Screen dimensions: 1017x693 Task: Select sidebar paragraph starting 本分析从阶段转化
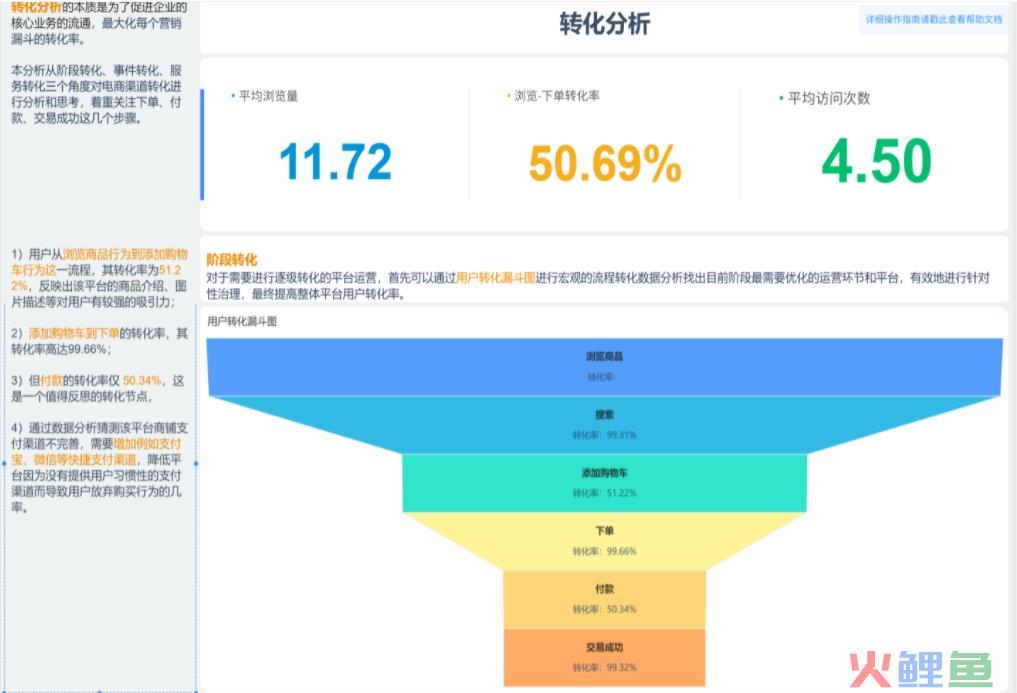click(x=96, y=94)
